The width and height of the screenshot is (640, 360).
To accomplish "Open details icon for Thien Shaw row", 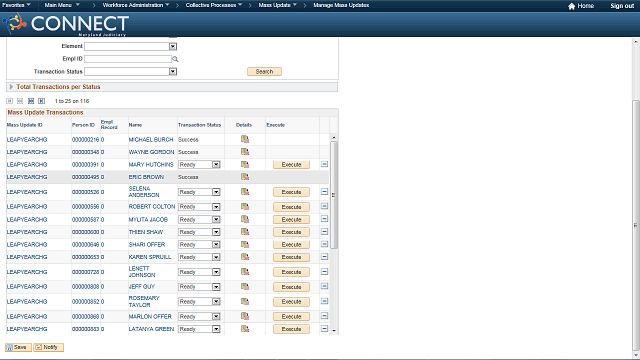I will (245, 232).
